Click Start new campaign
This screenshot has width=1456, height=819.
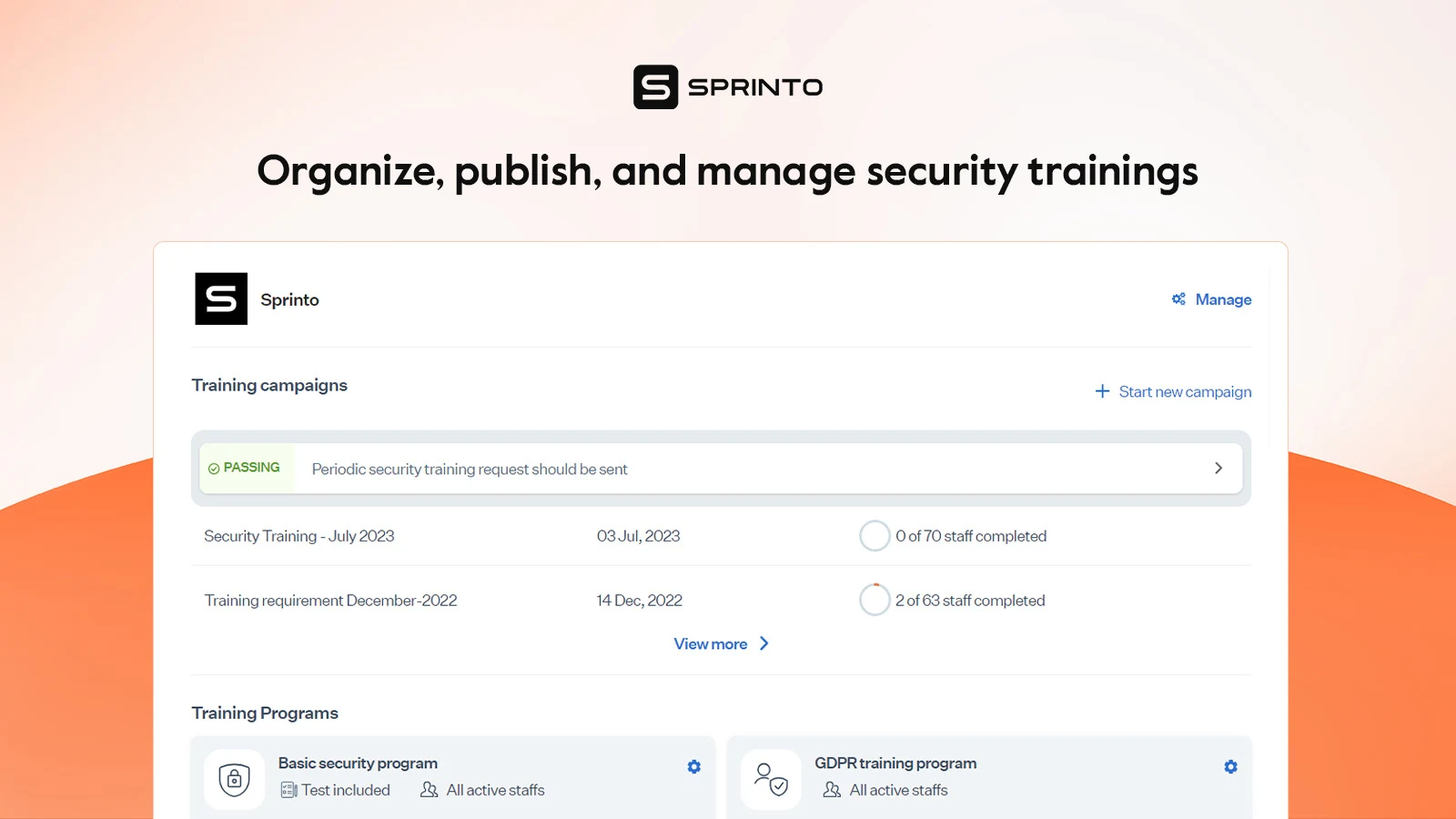click(1185, 390)
